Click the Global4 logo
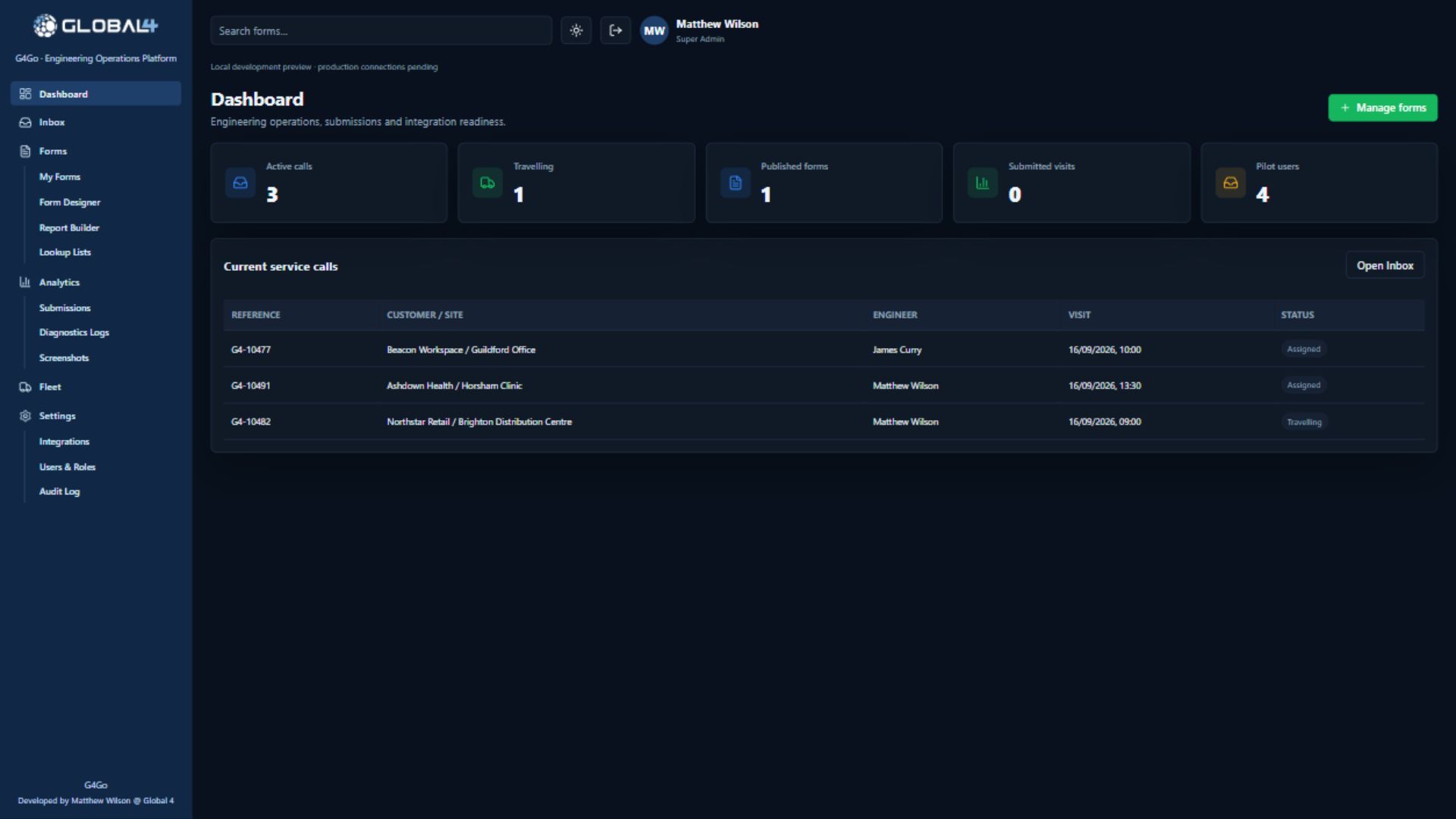Screen dimensions: 1456x819 [x=96, y=26]
